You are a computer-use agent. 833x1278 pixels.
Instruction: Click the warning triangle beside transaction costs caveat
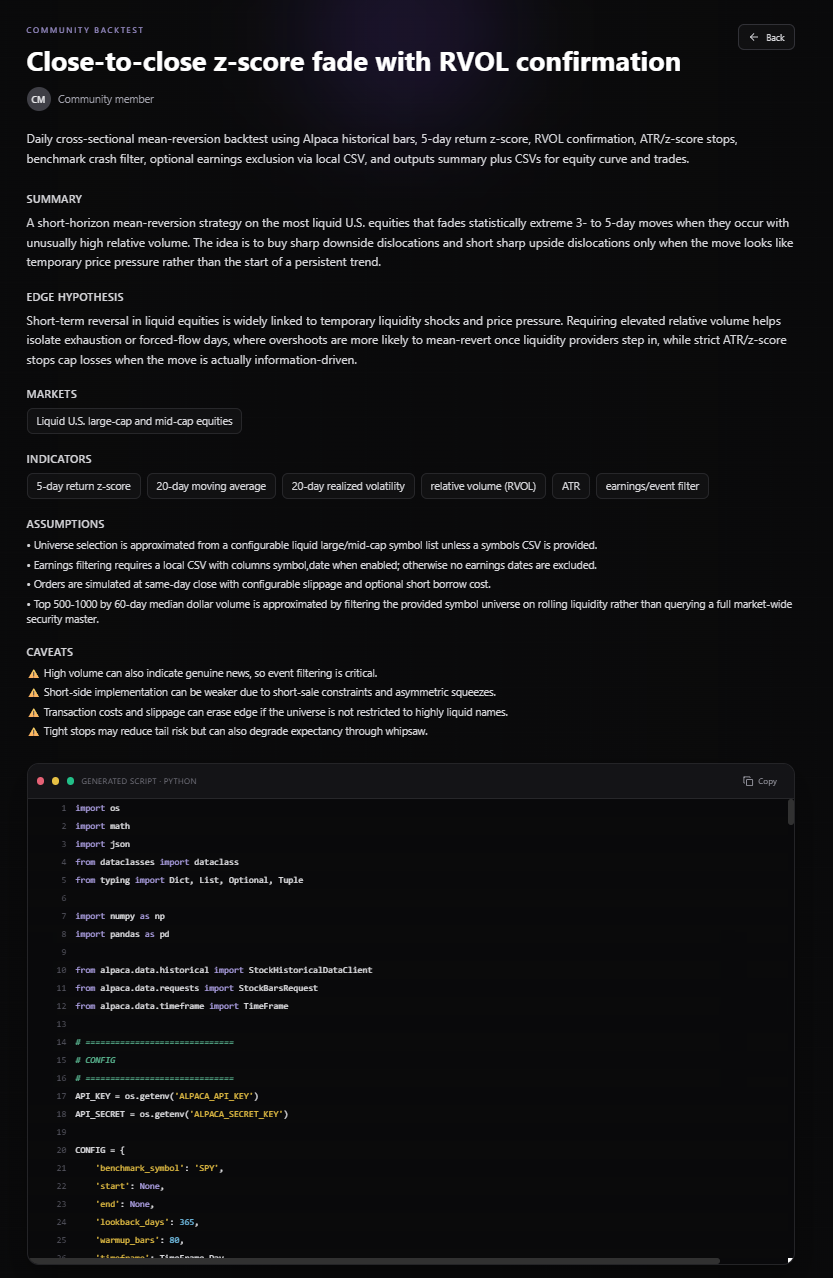[33, 711]
